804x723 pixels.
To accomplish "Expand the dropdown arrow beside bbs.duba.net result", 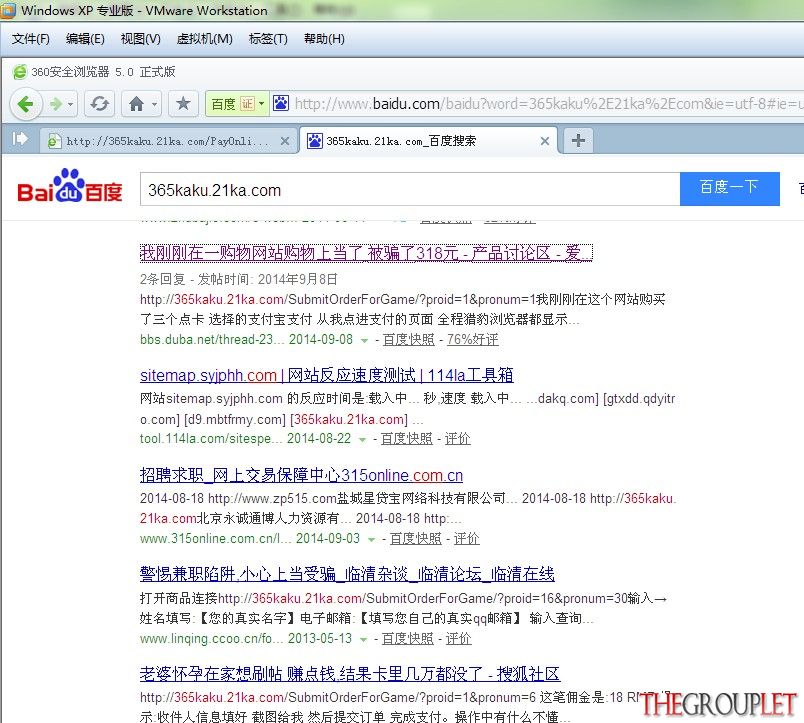I will 364,340.
